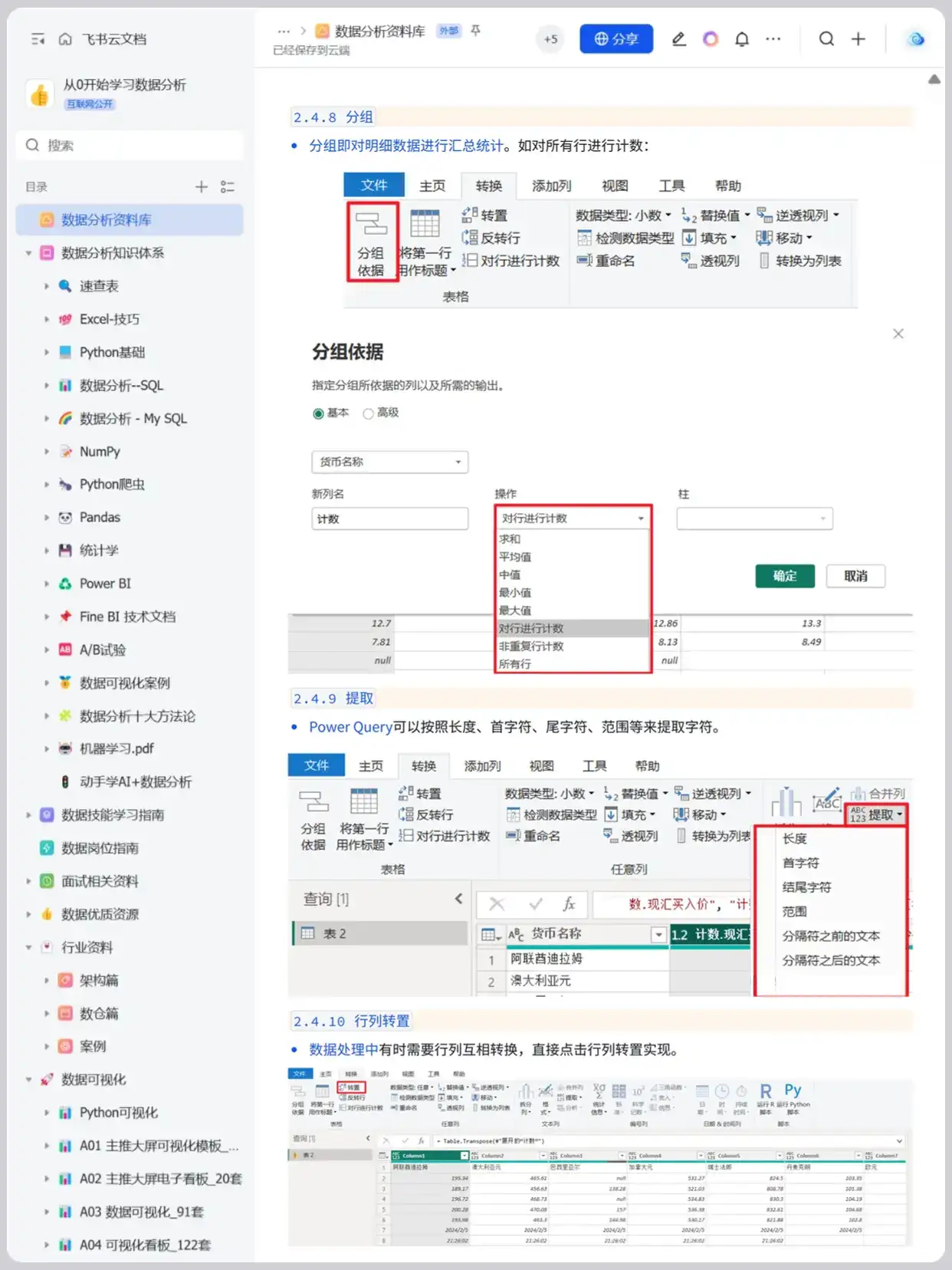952x1270 pixels.
Task: Open 架构篇 page icon
Action: 66,980
